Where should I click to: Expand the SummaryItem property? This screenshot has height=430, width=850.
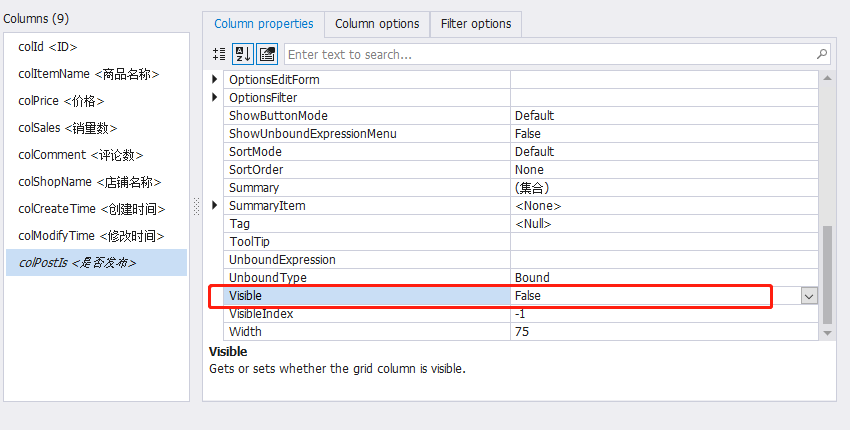[x=215, y=206]
